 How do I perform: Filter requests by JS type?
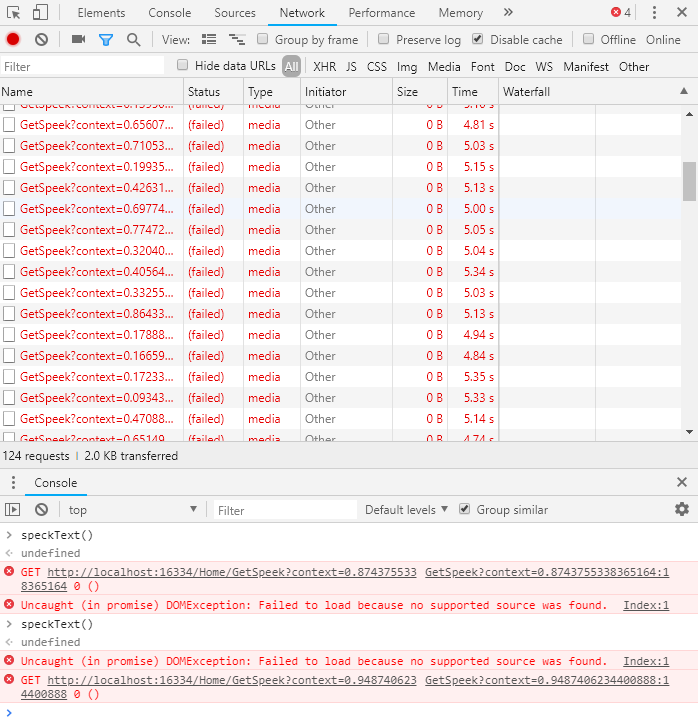[x=351, y=67]
